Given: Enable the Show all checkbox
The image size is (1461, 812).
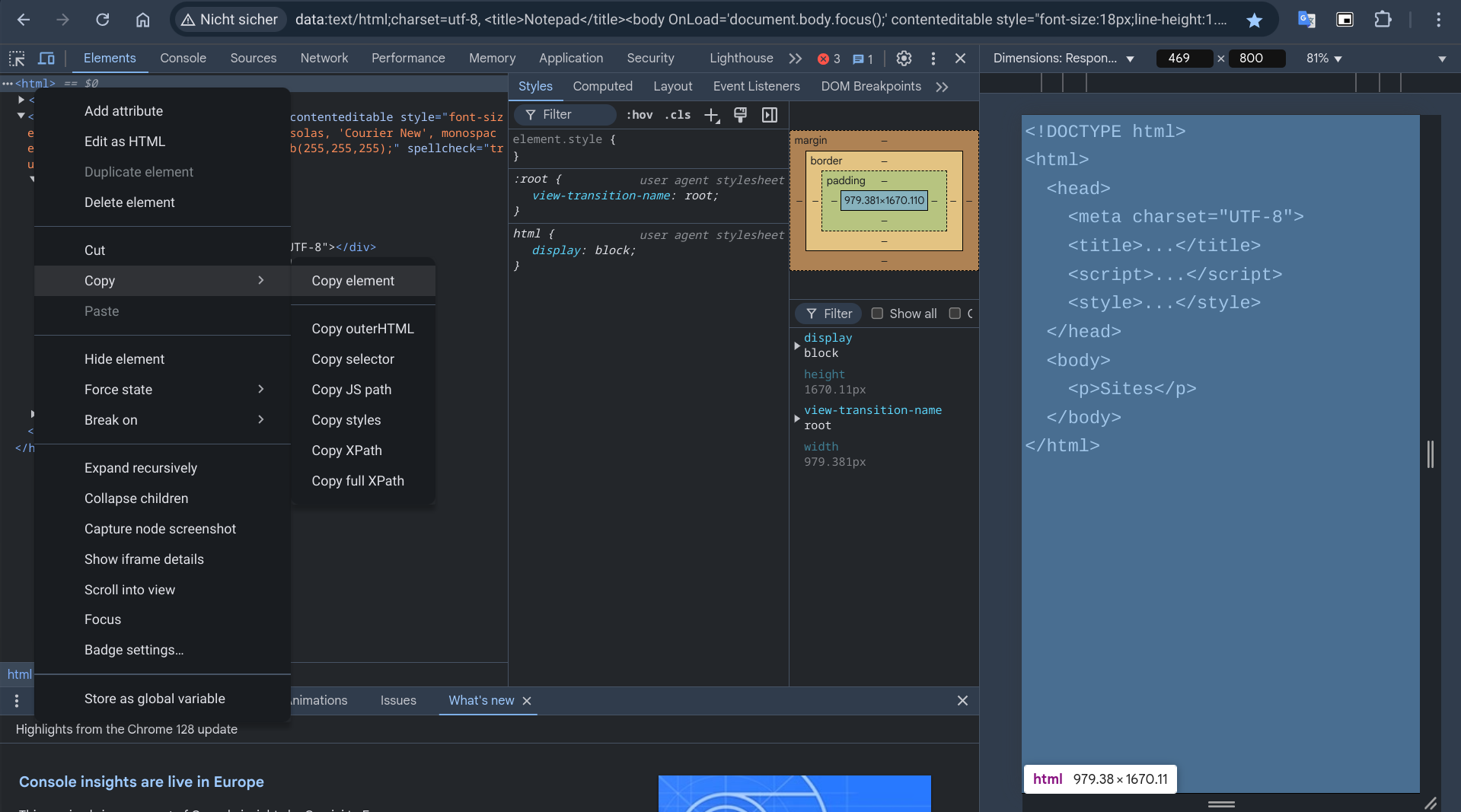Looking at the screenshot, I should (x=877, y=314).
